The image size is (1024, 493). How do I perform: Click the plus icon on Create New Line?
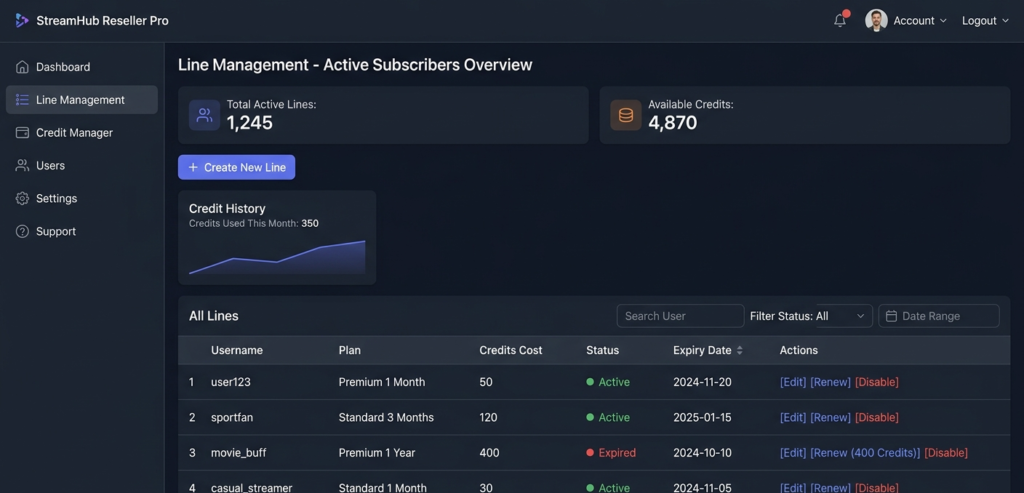pos(193,167)
